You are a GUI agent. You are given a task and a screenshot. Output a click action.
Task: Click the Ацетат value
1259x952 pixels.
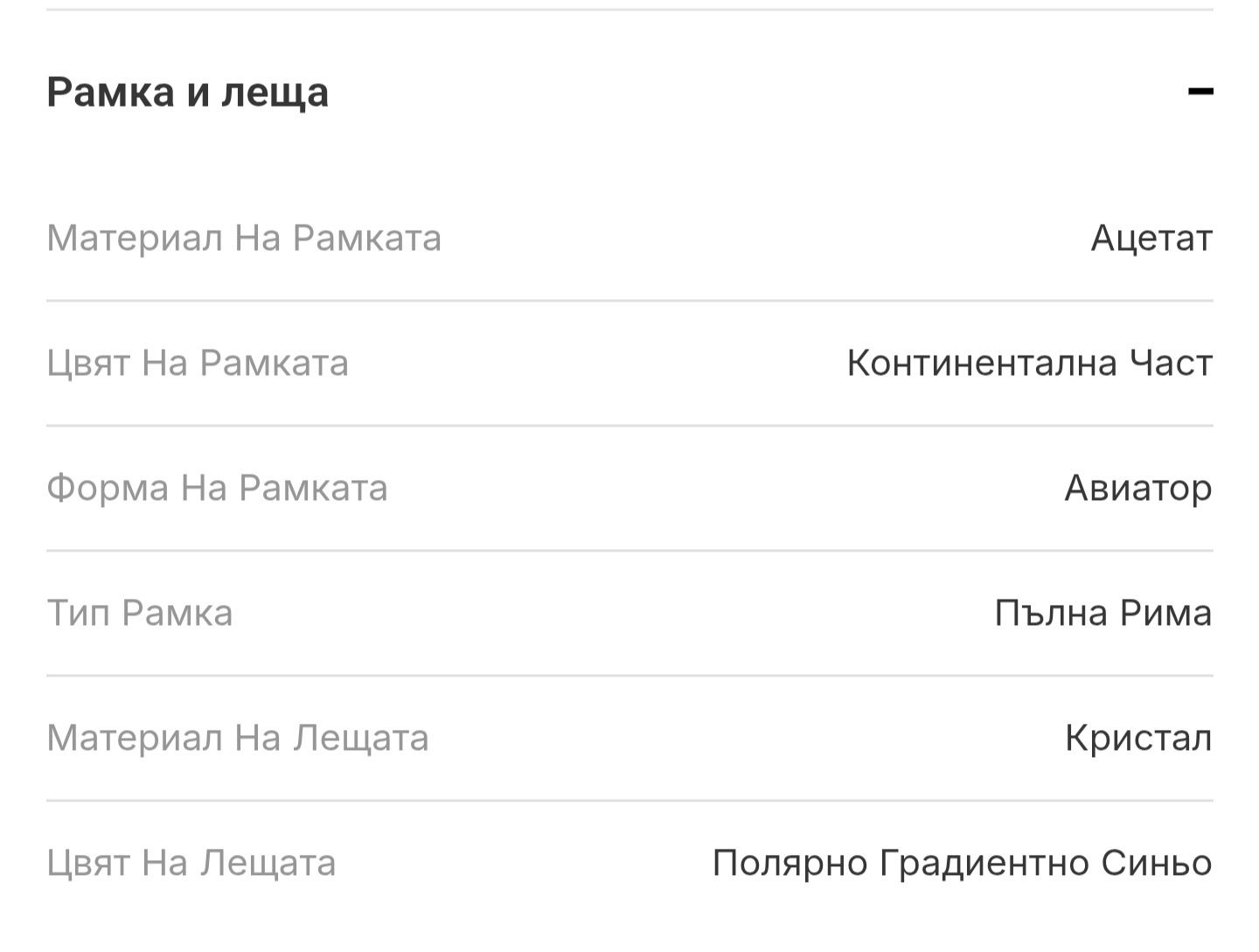(1151, 239)
